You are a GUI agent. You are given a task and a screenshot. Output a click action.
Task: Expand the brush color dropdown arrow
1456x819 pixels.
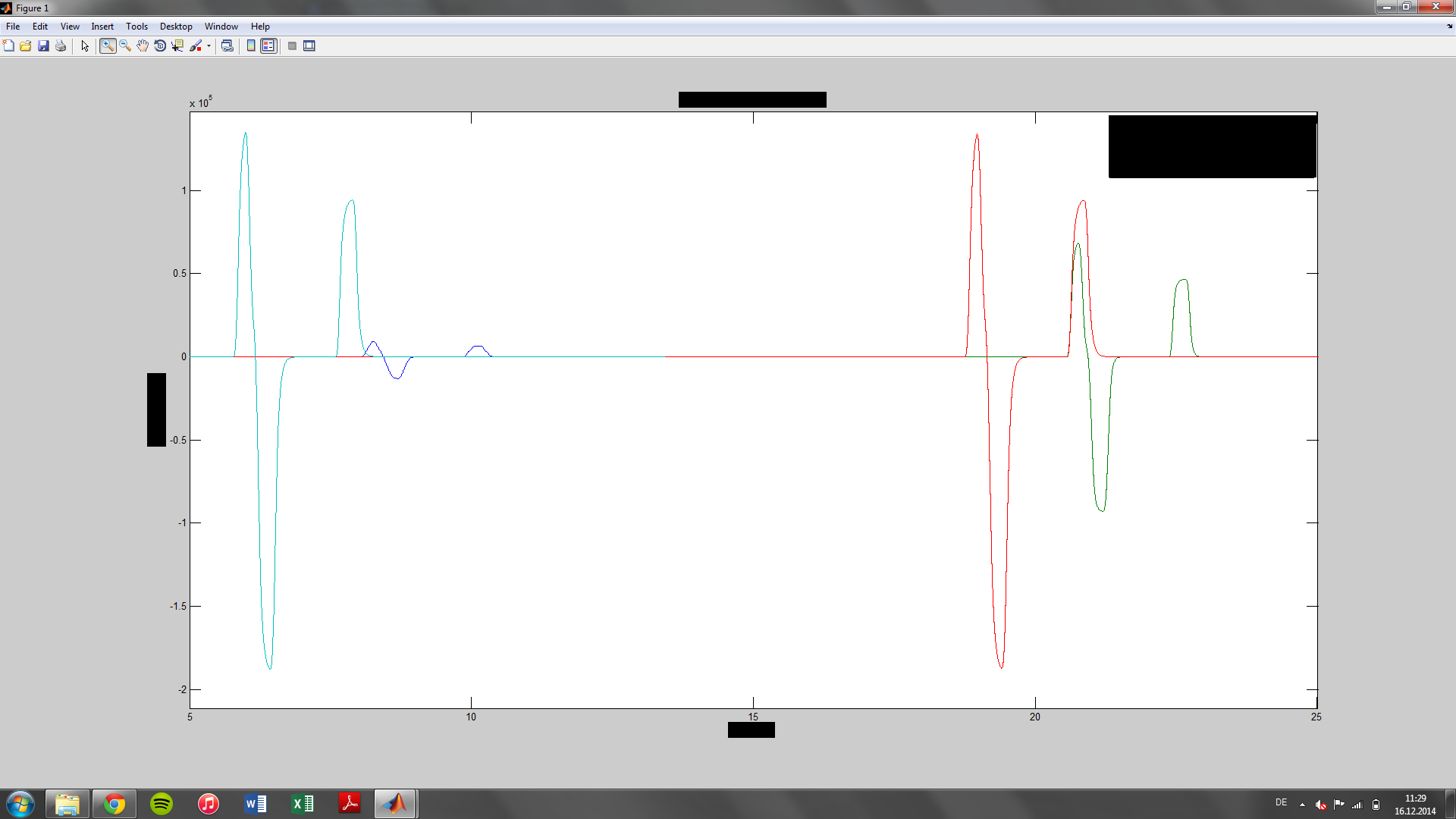[x=209, y=46]
